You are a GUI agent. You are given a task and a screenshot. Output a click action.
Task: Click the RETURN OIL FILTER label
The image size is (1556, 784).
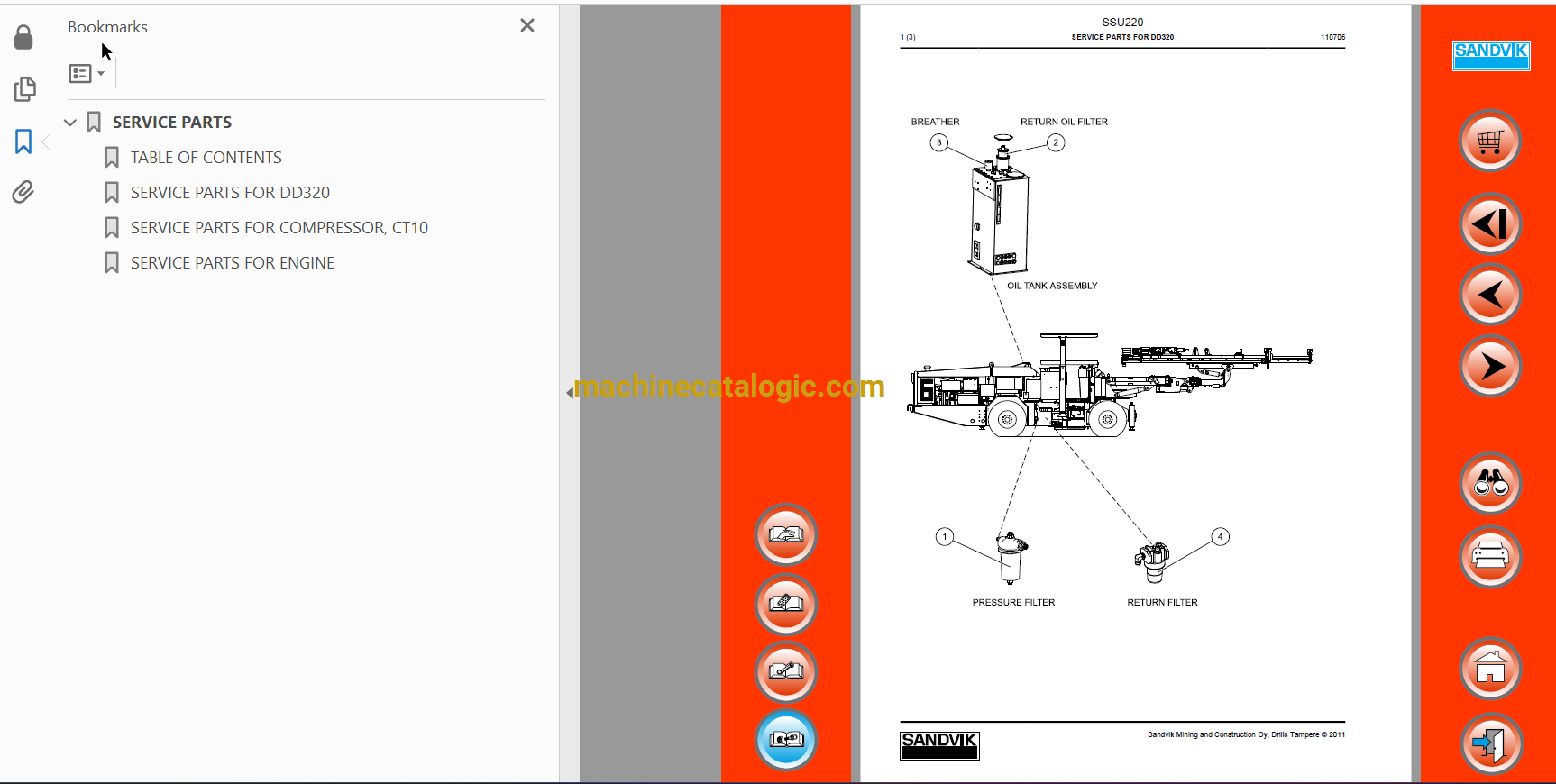click(1064, 122)
